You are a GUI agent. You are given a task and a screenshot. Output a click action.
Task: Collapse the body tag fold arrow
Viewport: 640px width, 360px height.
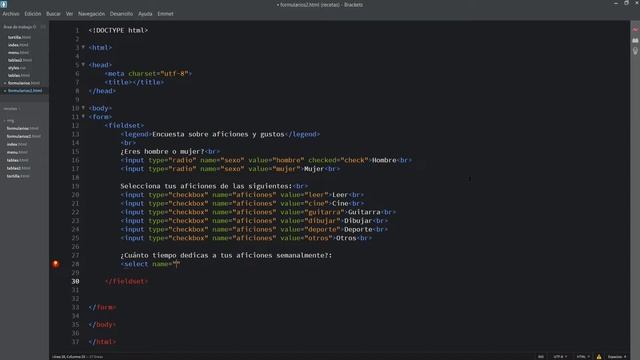84,108
